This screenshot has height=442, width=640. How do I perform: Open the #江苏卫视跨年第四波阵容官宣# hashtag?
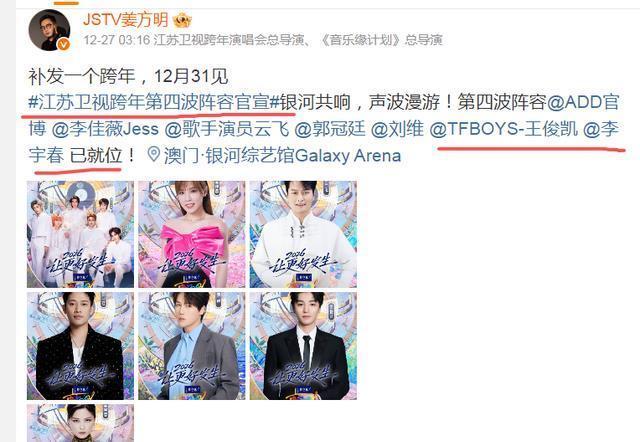pyautogui.click(x=154, y=102)
